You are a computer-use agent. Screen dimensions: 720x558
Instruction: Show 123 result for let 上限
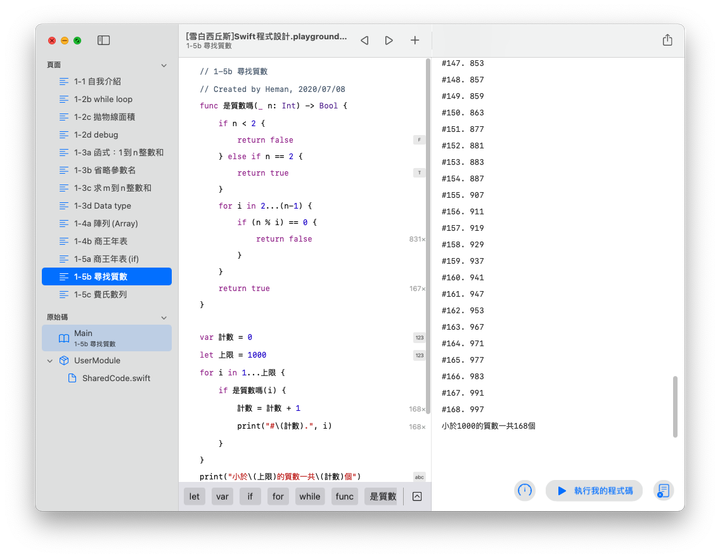point(419,355)
